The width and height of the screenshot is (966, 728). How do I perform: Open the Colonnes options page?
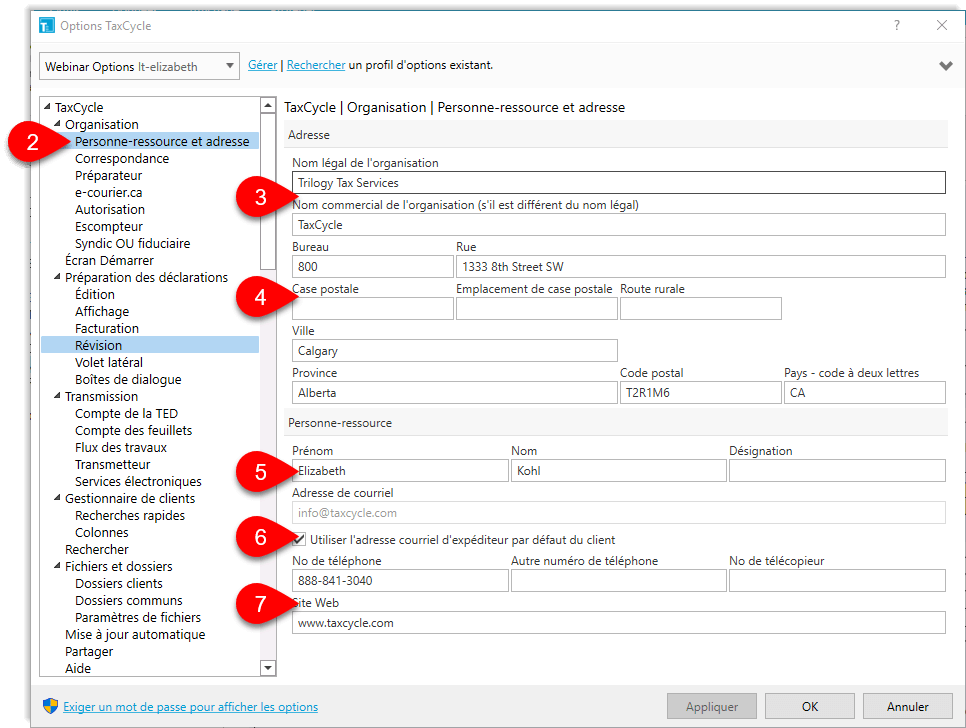coord(102,532)
